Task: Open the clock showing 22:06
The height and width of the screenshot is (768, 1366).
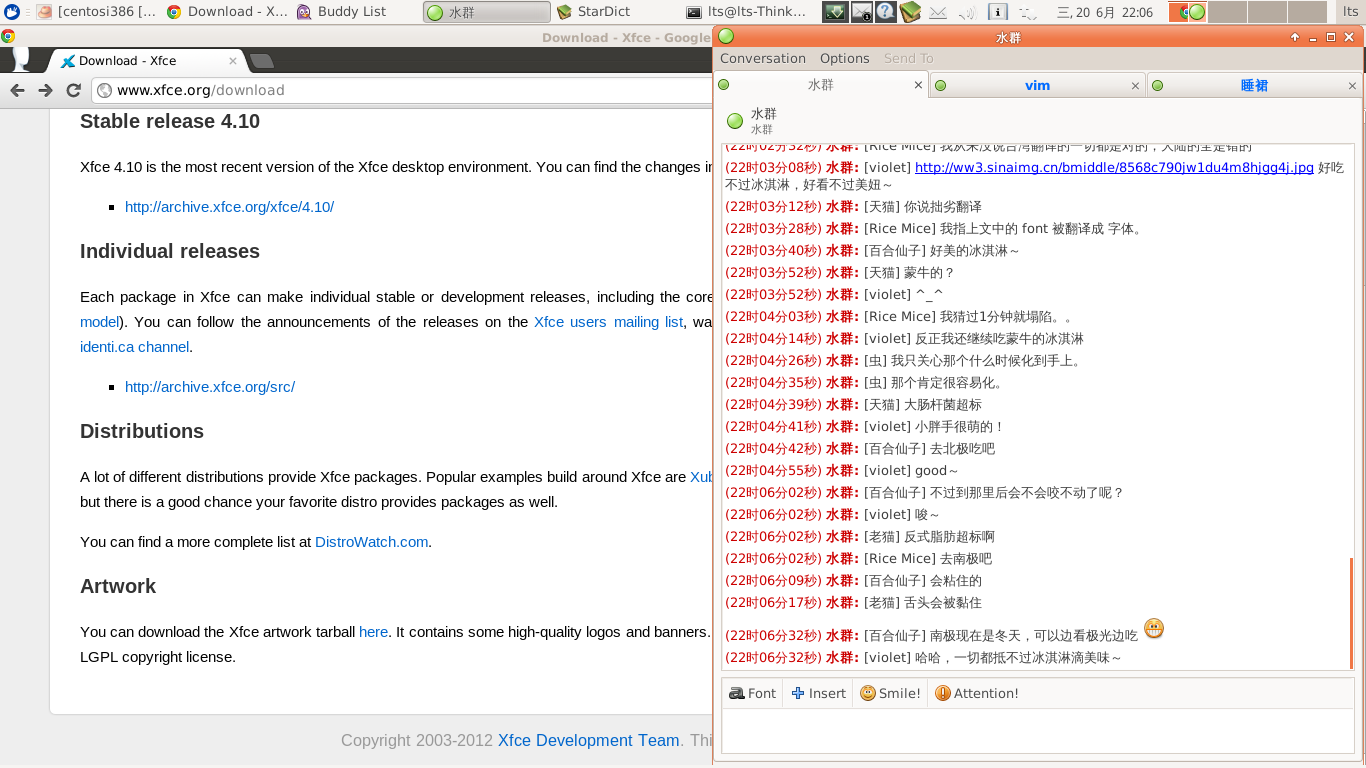Action: pos(1105,12)
